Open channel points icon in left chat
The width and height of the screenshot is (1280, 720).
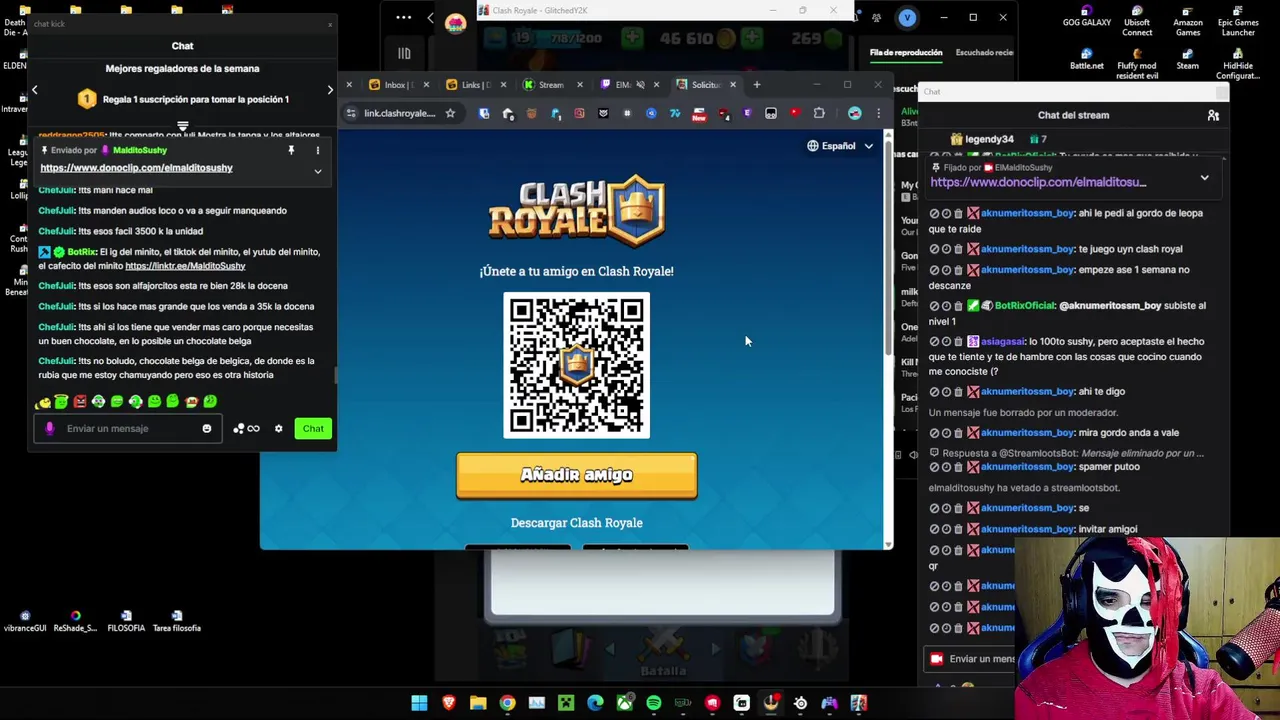pos(246,429)
